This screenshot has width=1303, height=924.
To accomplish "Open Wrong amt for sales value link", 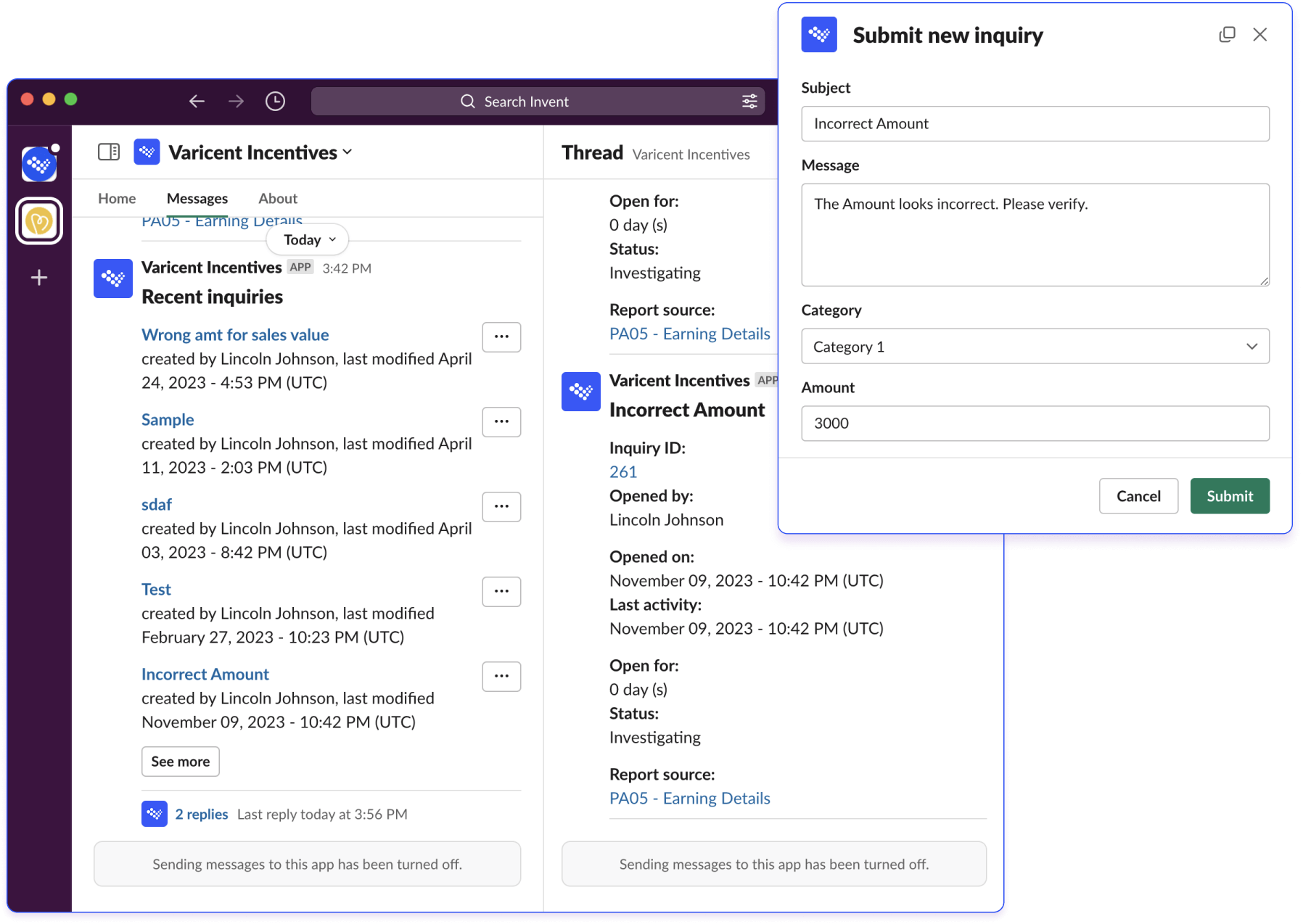I will (235, 335).
